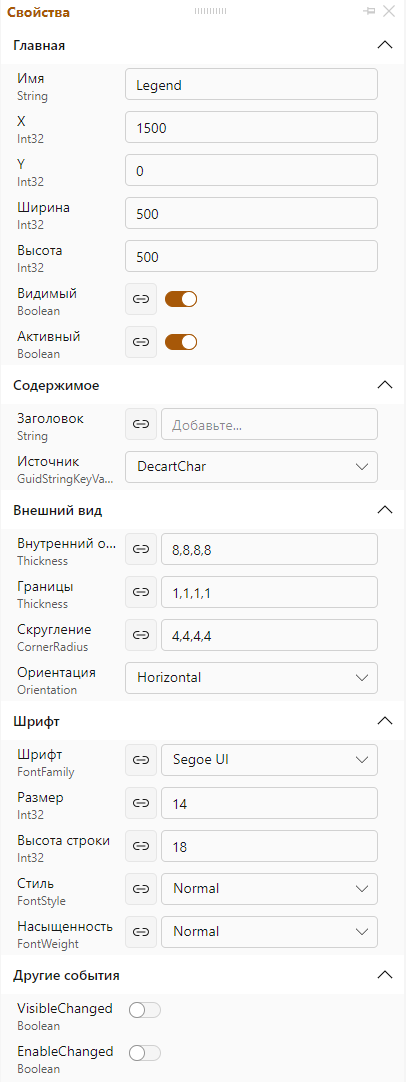Image resolution: width=406 pixels, height=1082 pixels.
Task: Click the binding link icon next to Активный
Action: pos(141,342)
